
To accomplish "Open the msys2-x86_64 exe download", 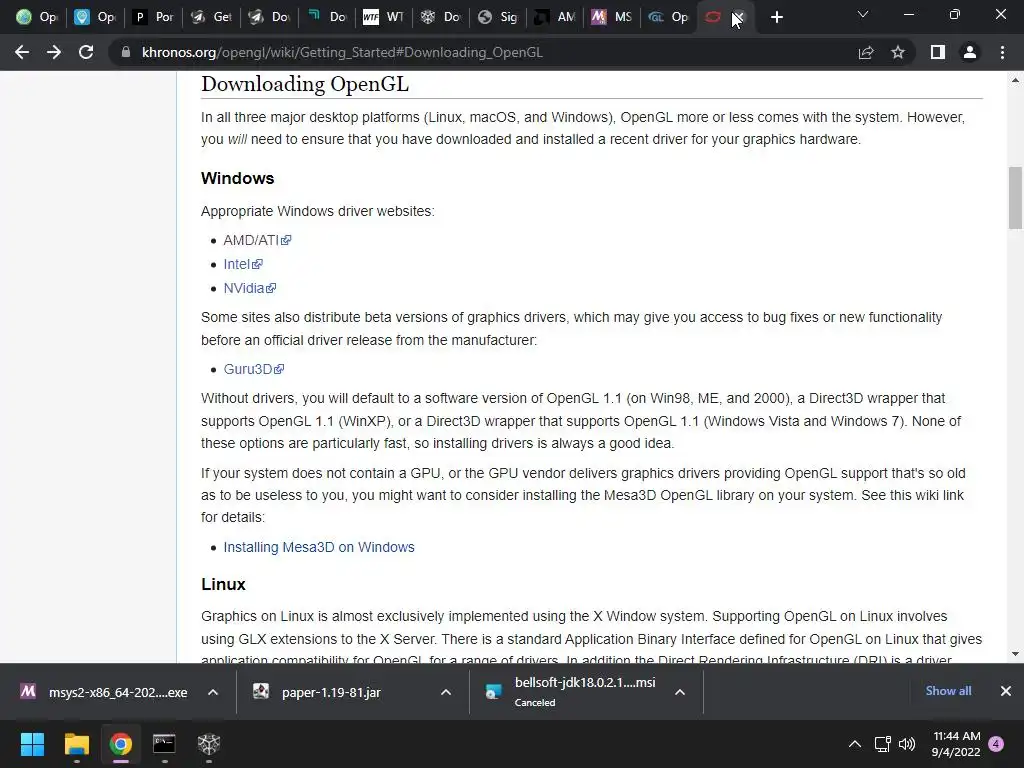I will click(104, 692).
